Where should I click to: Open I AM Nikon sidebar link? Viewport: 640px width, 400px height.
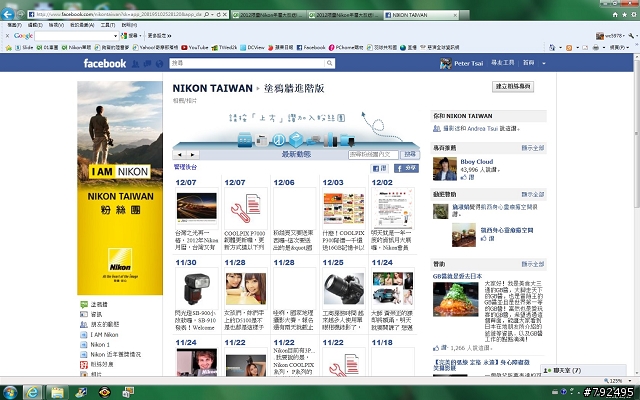point(104,335)
